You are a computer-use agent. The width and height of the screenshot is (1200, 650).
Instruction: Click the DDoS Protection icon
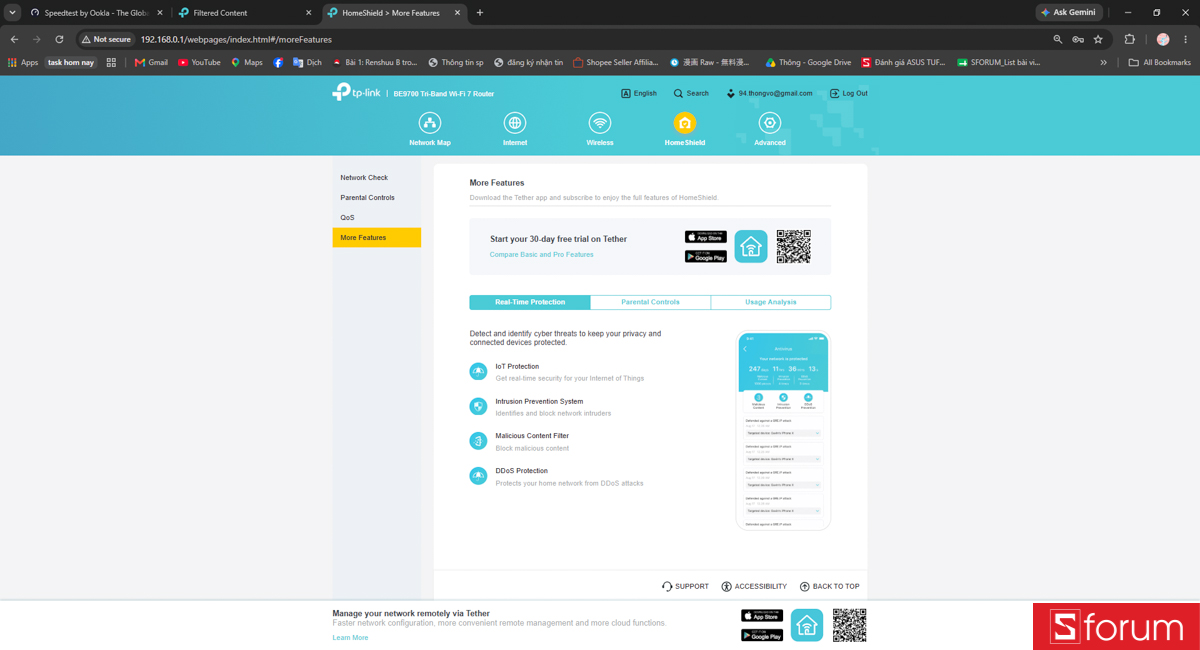pyautogui.click(x=478, y=476)
